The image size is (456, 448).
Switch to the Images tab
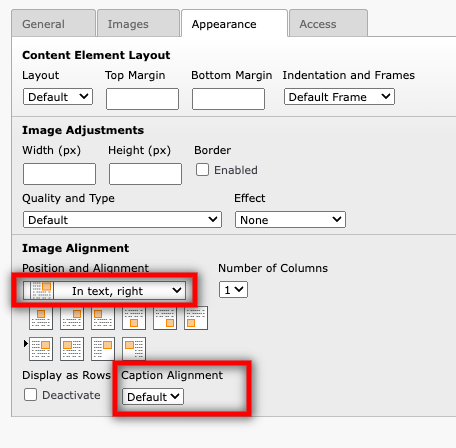[x=138, y=24]
